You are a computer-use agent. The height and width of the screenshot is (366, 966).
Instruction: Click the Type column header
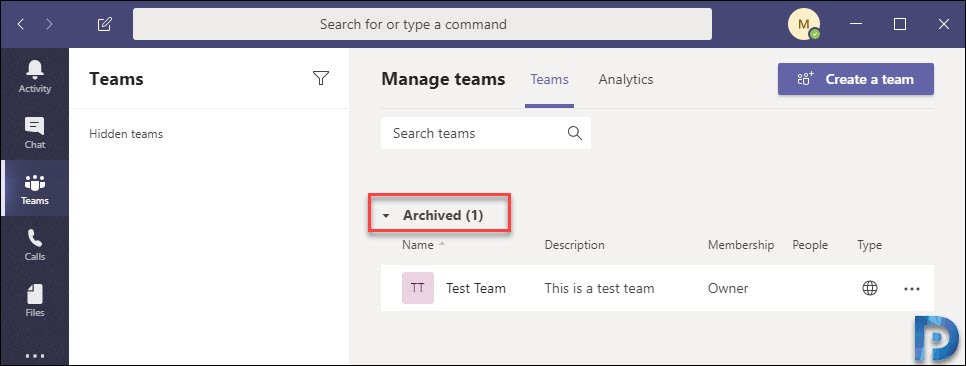click(869, 245)
